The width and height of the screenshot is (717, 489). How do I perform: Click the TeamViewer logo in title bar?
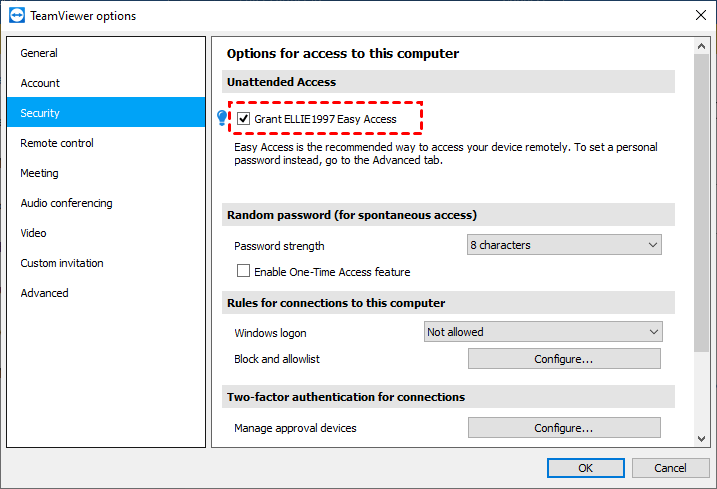15,16
